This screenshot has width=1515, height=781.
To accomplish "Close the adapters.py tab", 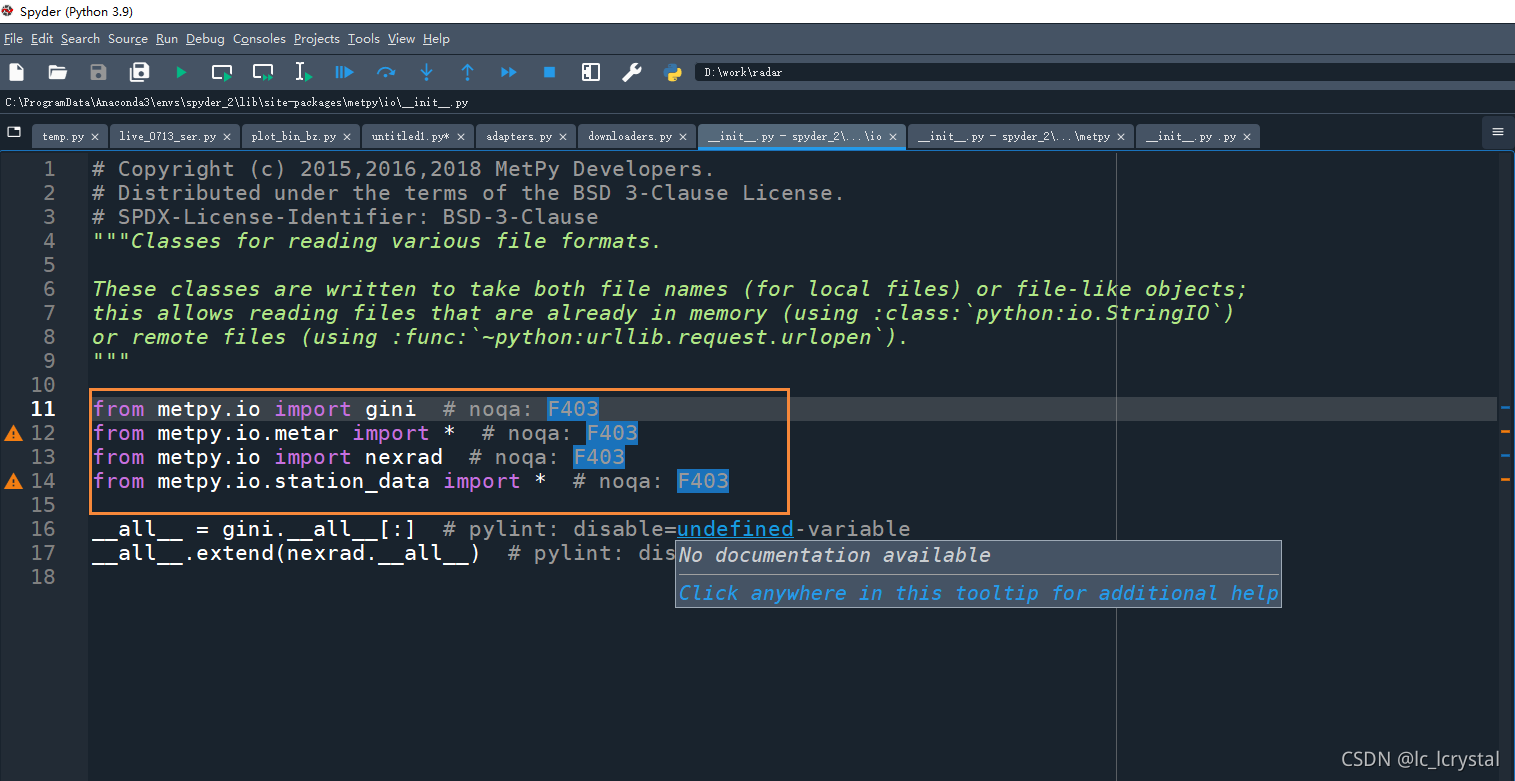I will point(564,137).
